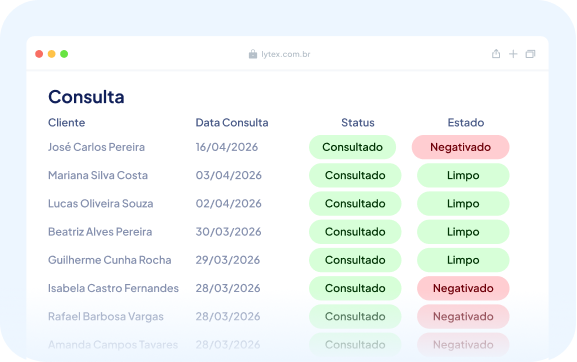This screenshot has width=577, height=362.
Task: Click Limpo badge for Guilherme Cunha Rocha
Action: 463,260
